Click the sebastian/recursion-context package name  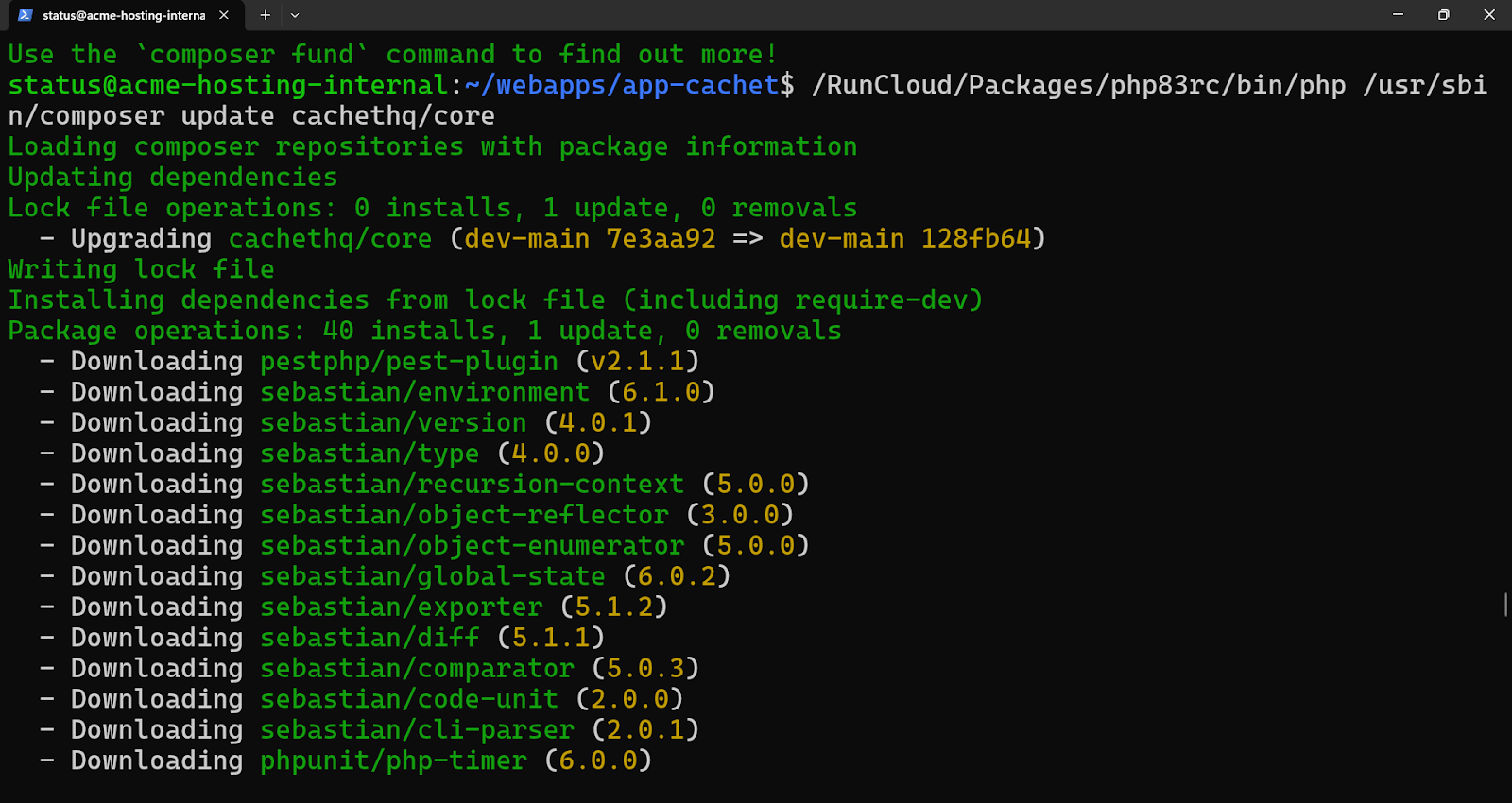[x=472, y=485]
